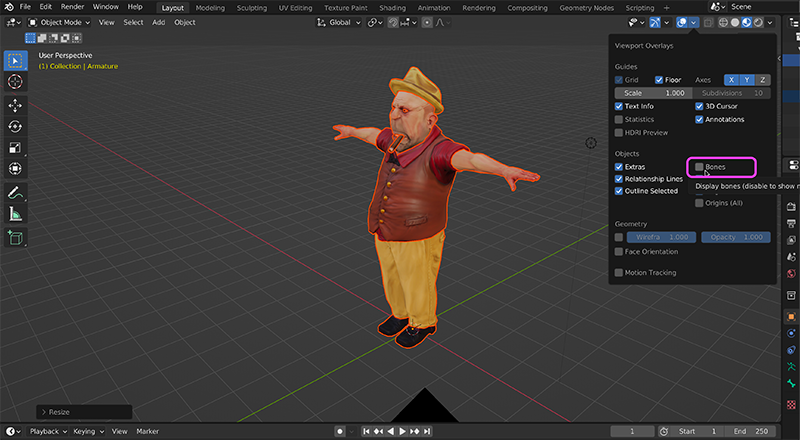Select the first selection mode icon (Set)

click(x=31, y=38)
